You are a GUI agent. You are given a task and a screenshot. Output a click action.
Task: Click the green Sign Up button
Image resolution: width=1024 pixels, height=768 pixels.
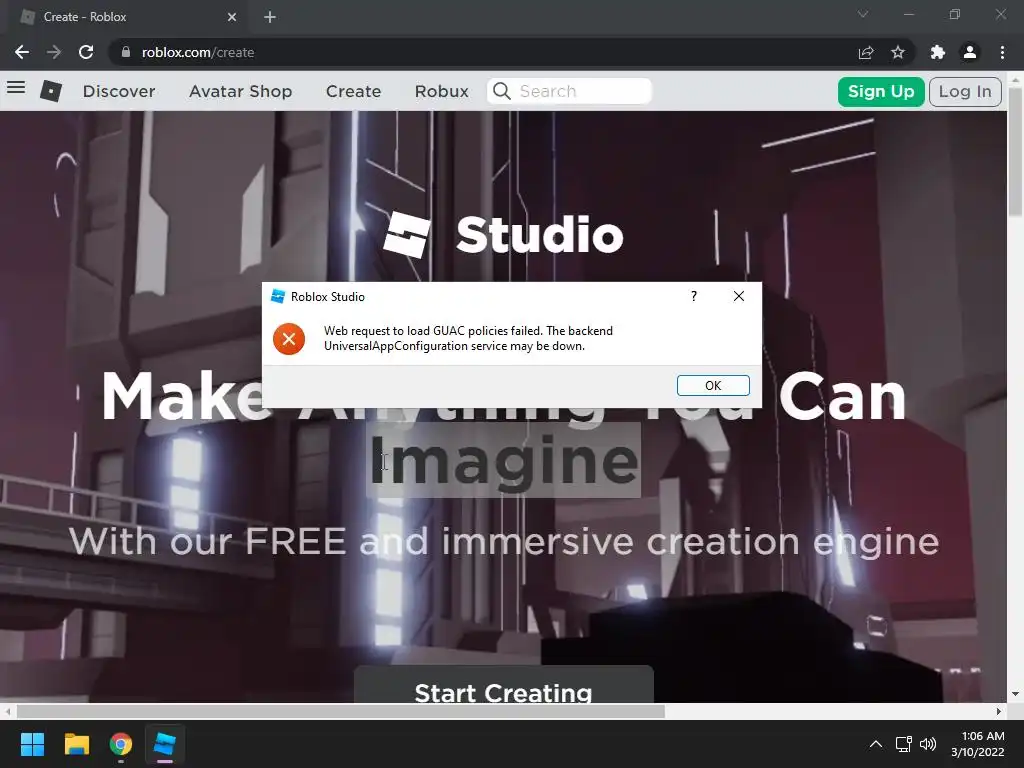coord(880,91)
